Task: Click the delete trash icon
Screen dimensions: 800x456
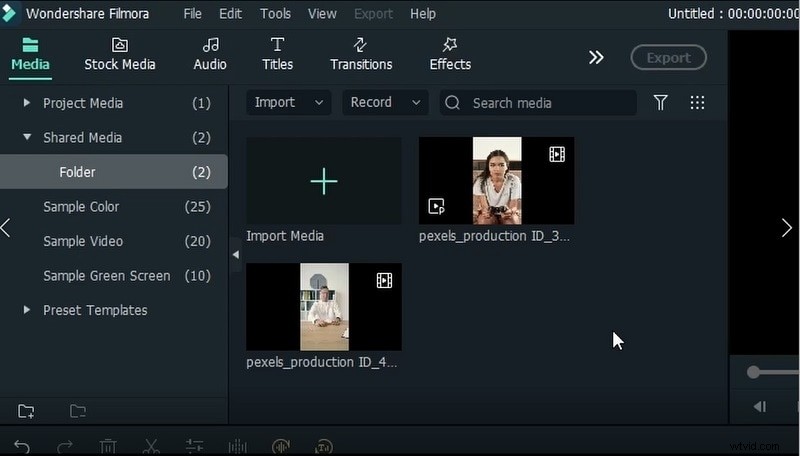Action: 108,447
